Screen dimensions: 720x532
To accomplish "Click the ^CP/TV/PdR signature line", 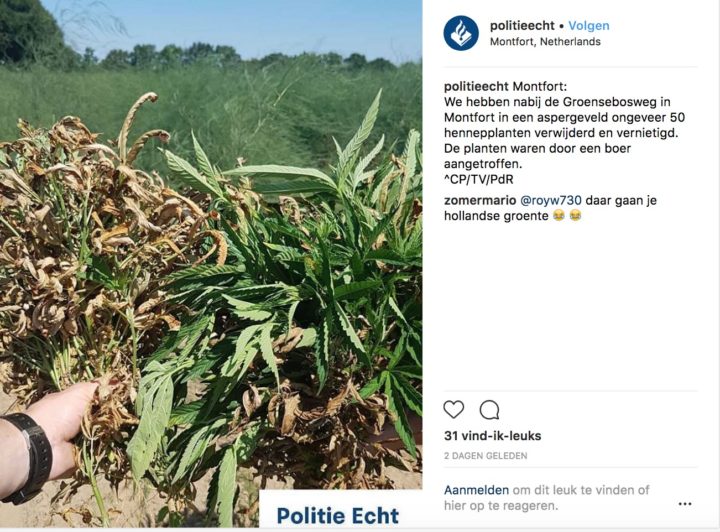I will (478, 179).
